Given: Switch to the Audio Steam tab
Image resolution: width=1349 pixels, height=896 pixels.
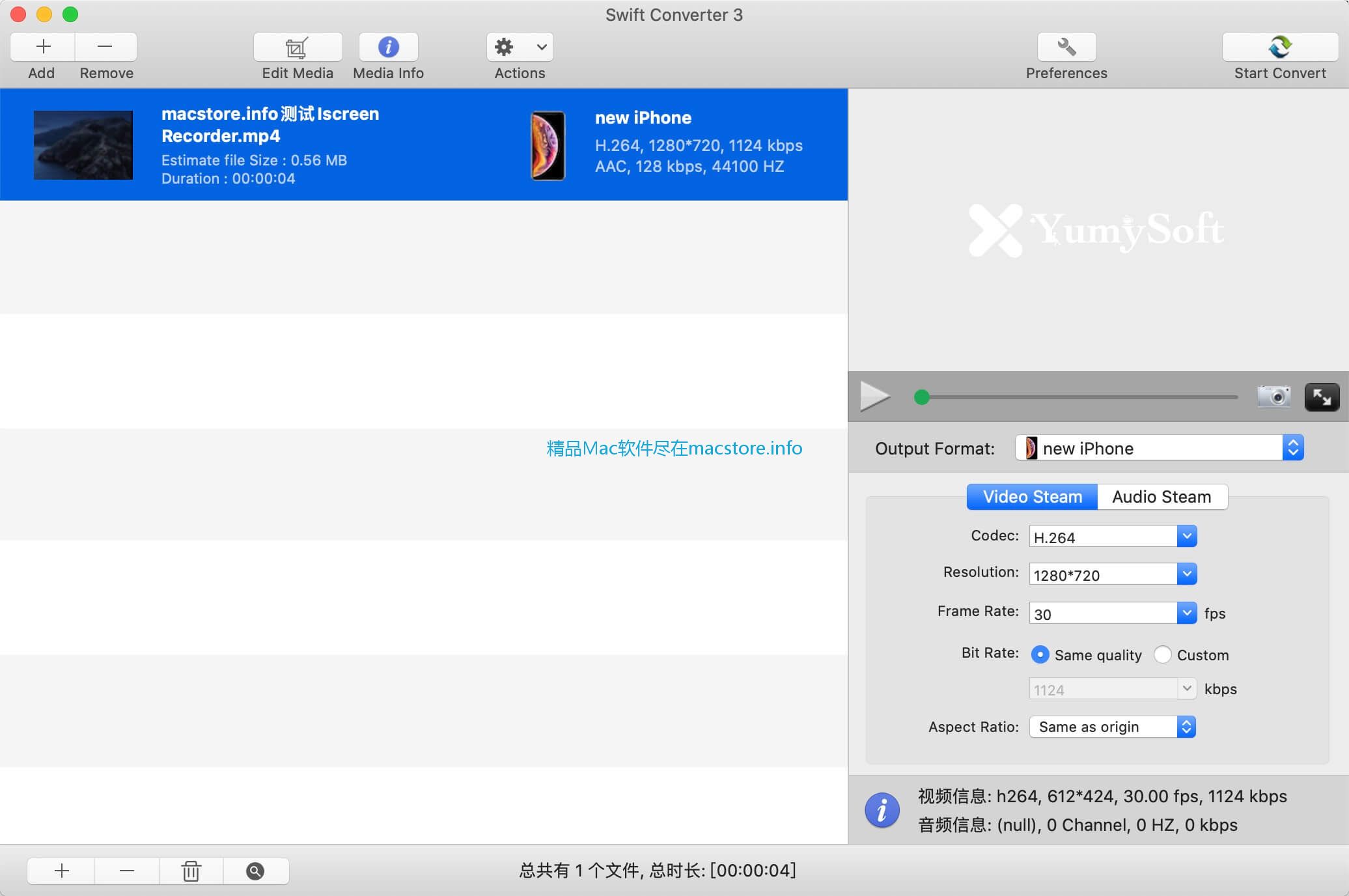Looking at the screenshot, I should tap(1161, 496).
